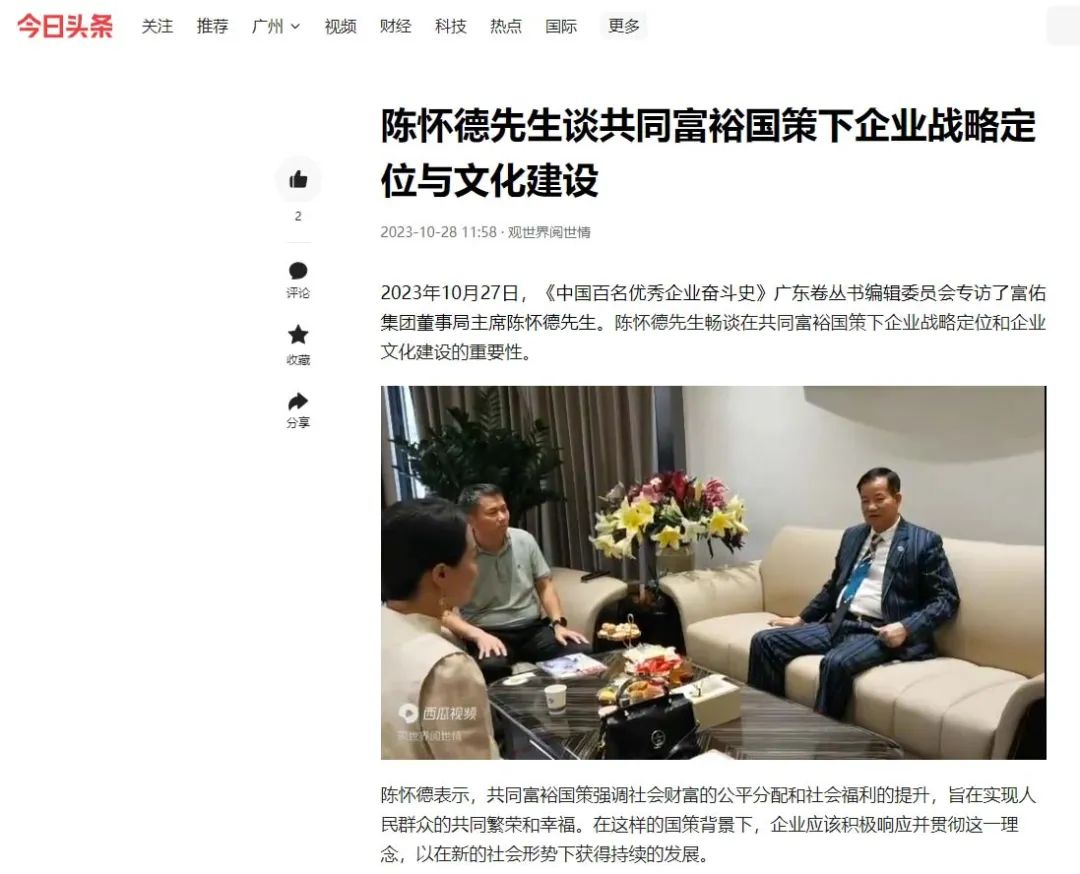The height and width of the screenshot is (874, 1080).
Task: Like the article with thumbs-up icon
Action: pyautogui.click(x=298, y=179)
